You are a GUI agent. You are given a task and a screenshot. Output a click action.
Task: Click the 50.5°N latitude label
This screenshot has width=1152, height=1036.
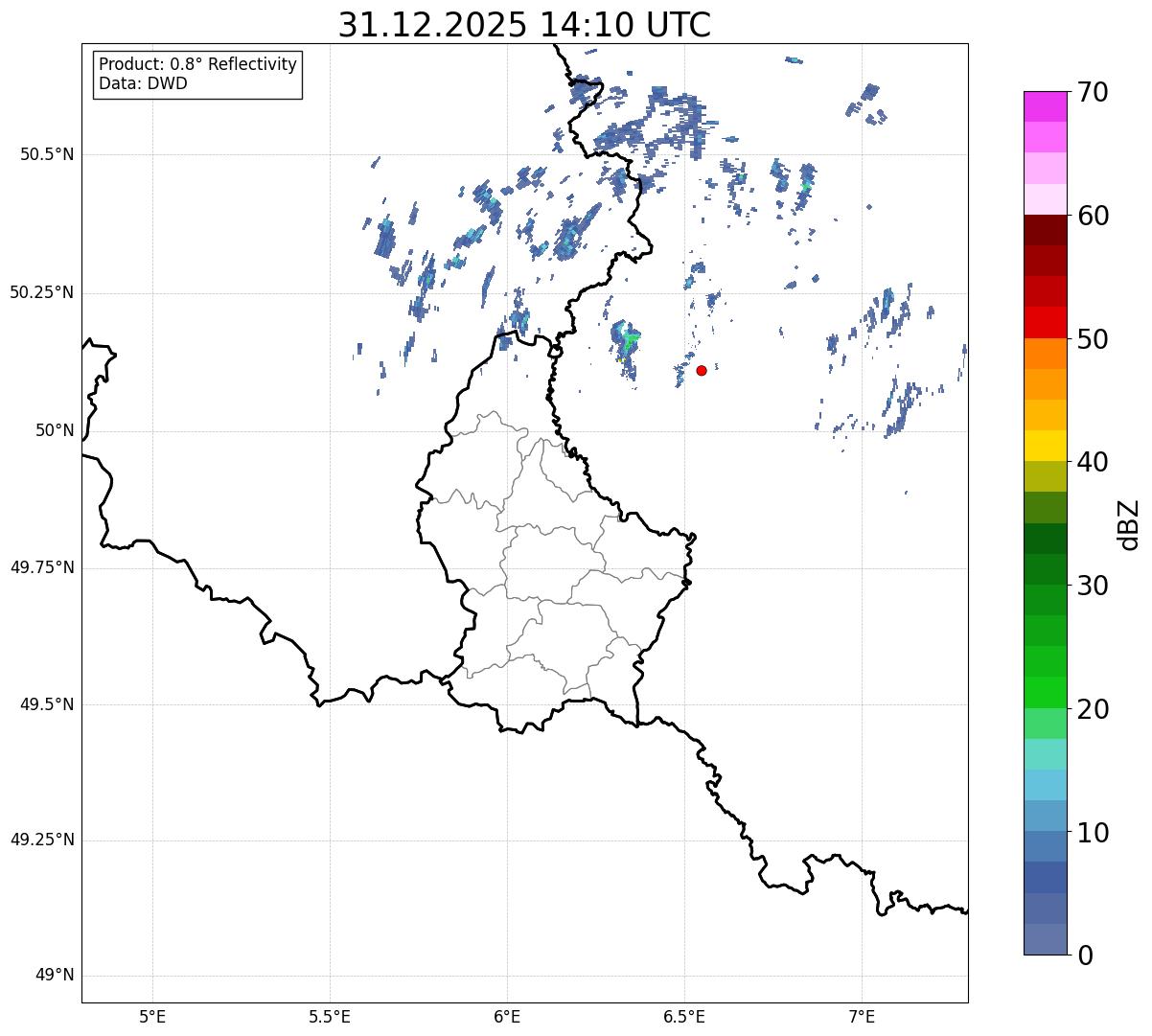tap(47, 154)
